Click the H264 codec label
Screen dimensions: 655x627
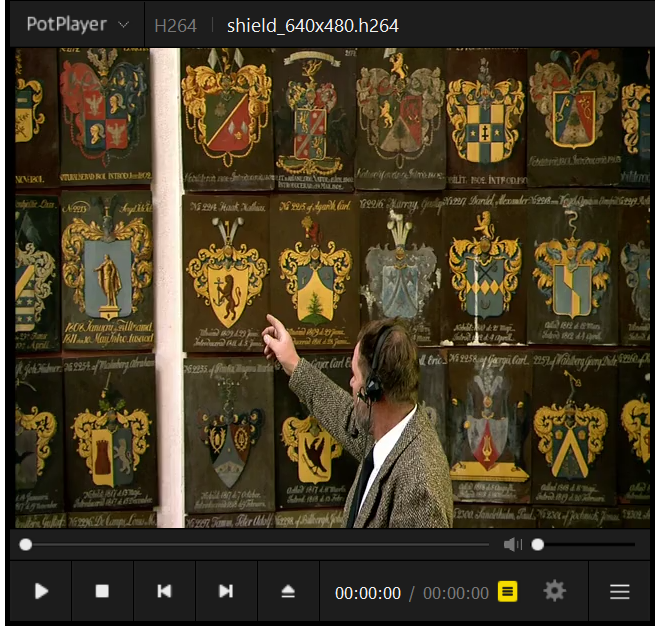(x=175, y=26)
